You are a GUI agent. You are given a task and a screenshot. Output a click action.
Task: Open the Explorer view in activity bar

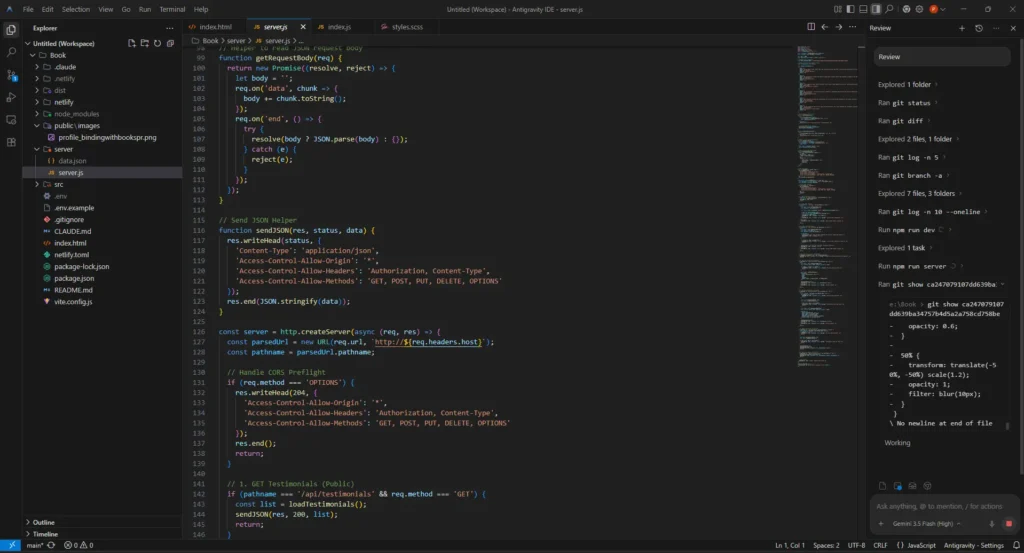pyautogui.click(x=11, y=29)
